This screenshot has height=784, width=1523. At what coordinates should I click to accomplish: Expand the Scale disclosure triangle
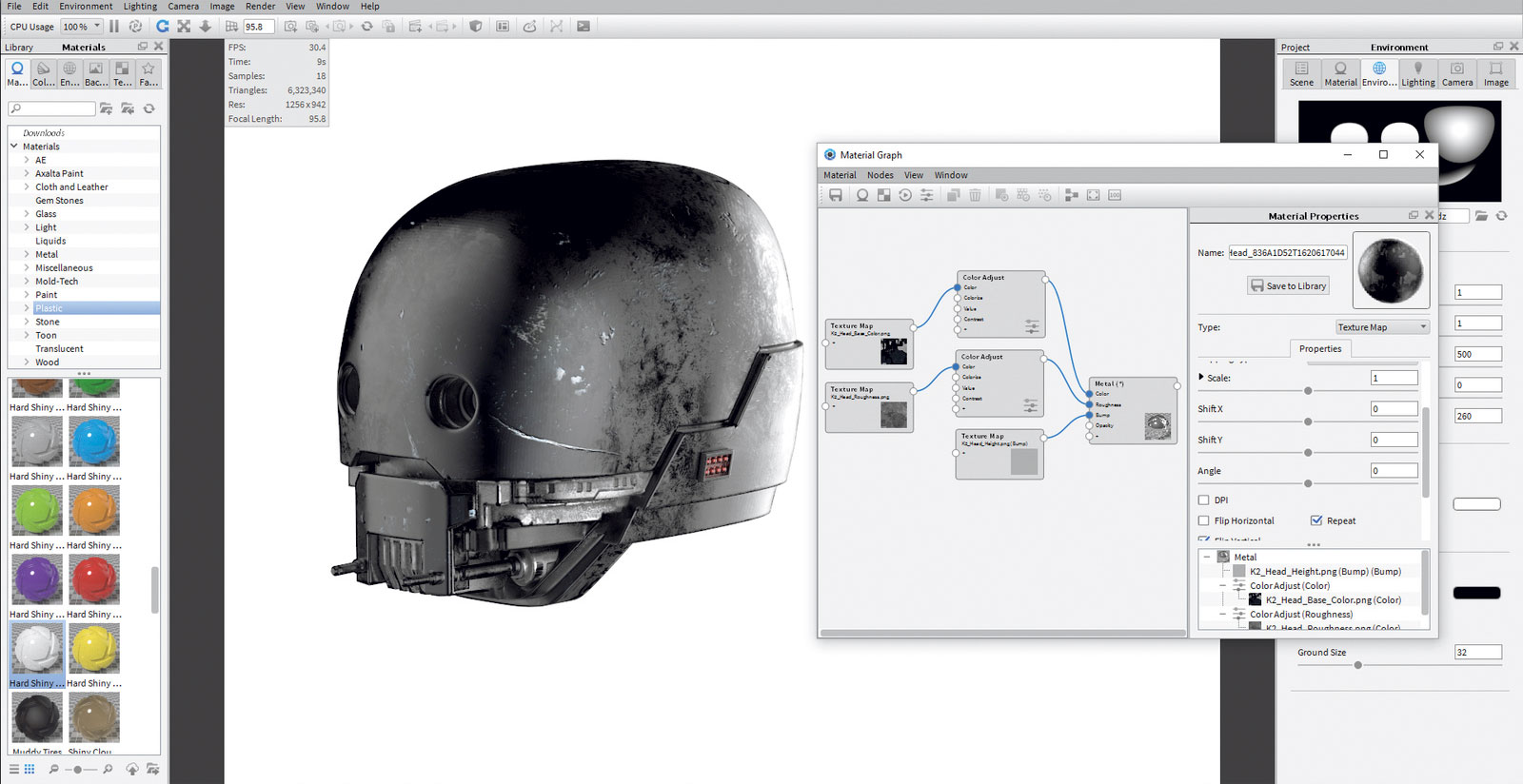1201,378
